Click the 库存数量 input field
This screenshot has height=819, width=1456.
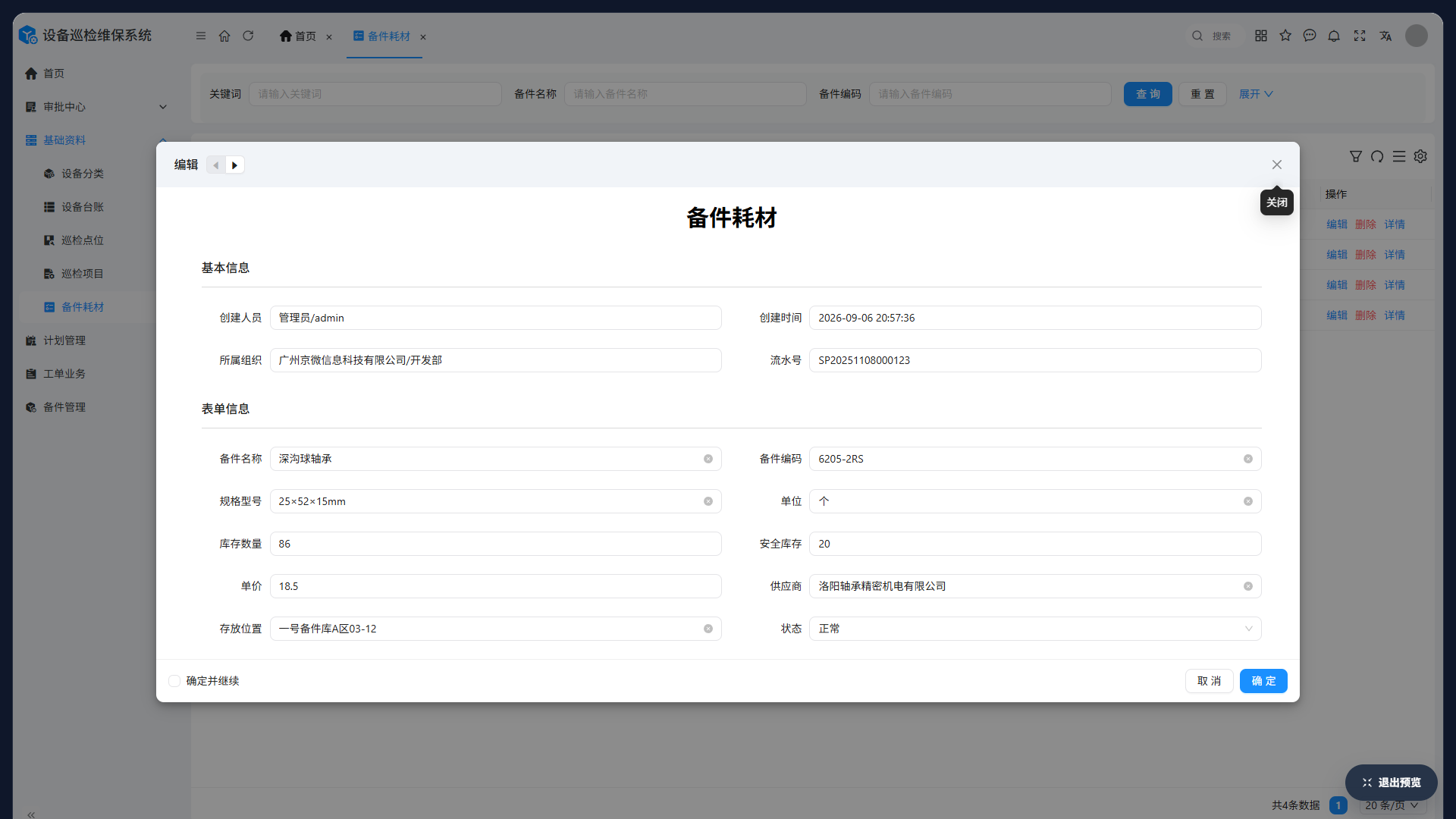tap(496, 544)
